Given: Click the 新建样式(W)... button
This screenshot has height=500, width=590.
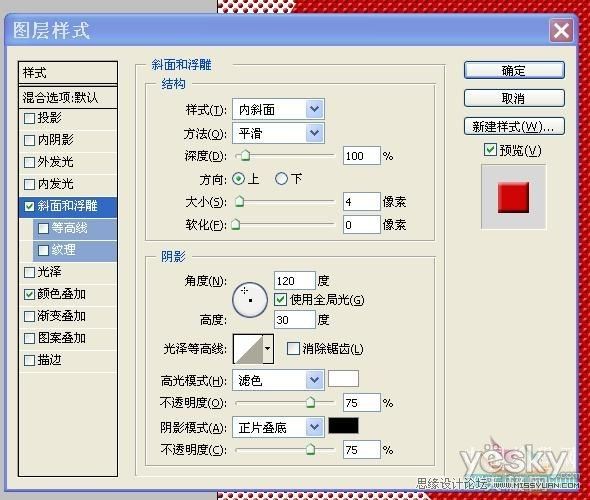Looking at the screenshot, I should pos(514,126).
